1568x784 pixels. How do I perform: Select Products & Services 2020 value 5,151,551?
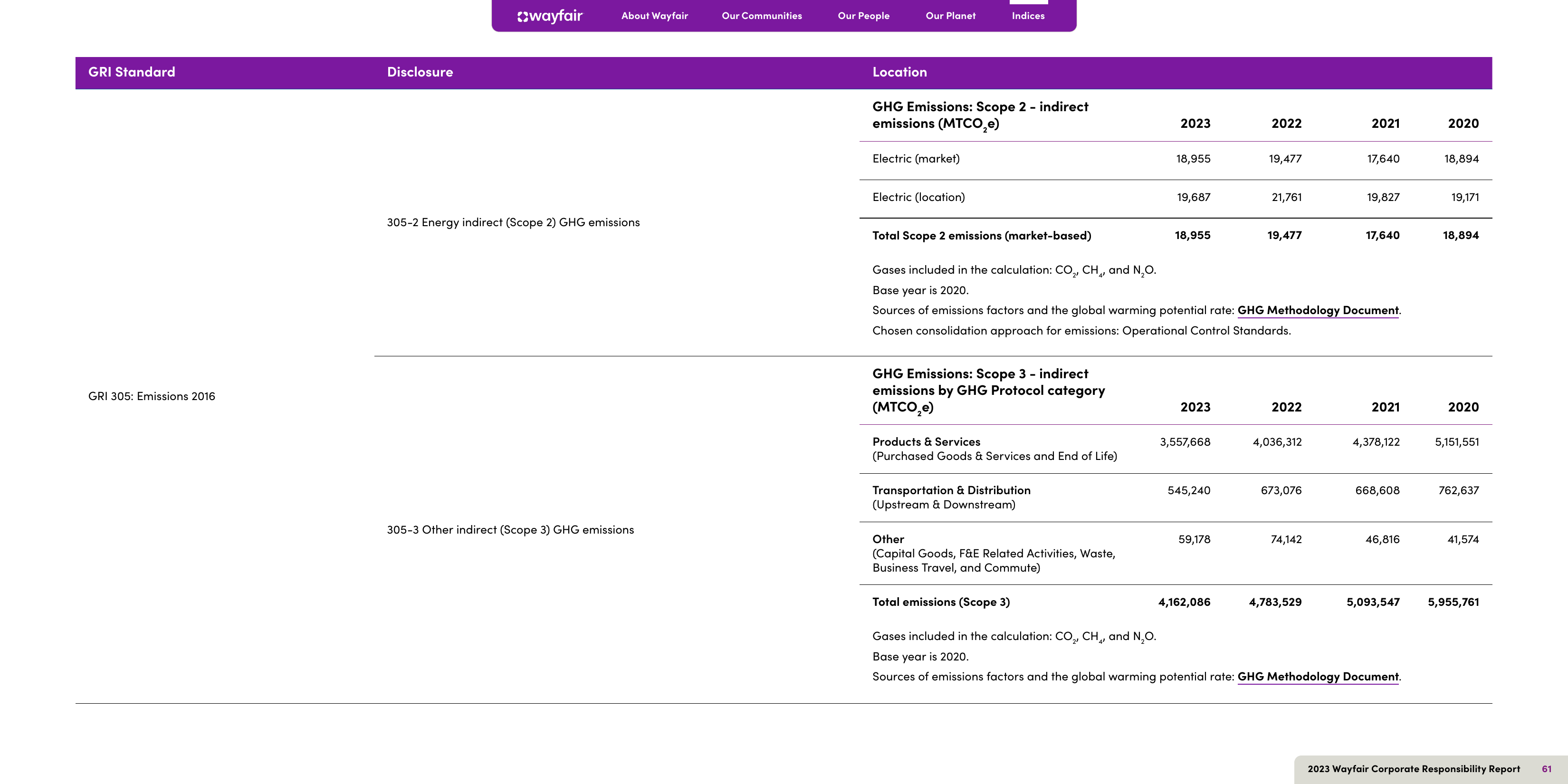[x=1457, y=442]
